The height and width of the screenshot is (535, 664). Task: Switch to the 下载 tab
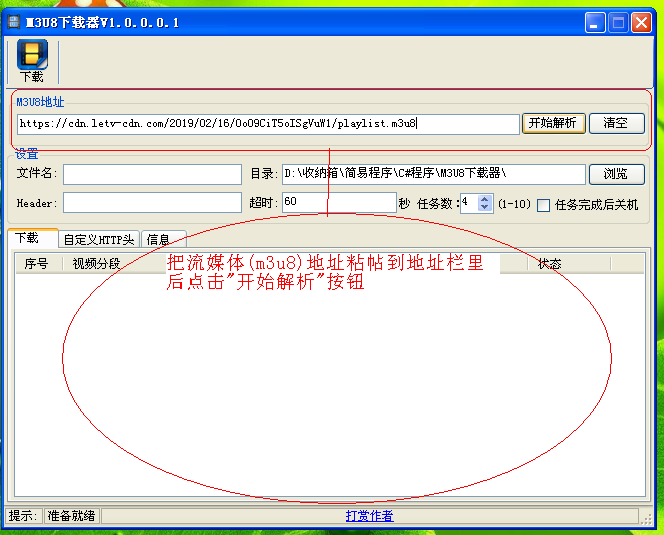[x=28, y=238]
